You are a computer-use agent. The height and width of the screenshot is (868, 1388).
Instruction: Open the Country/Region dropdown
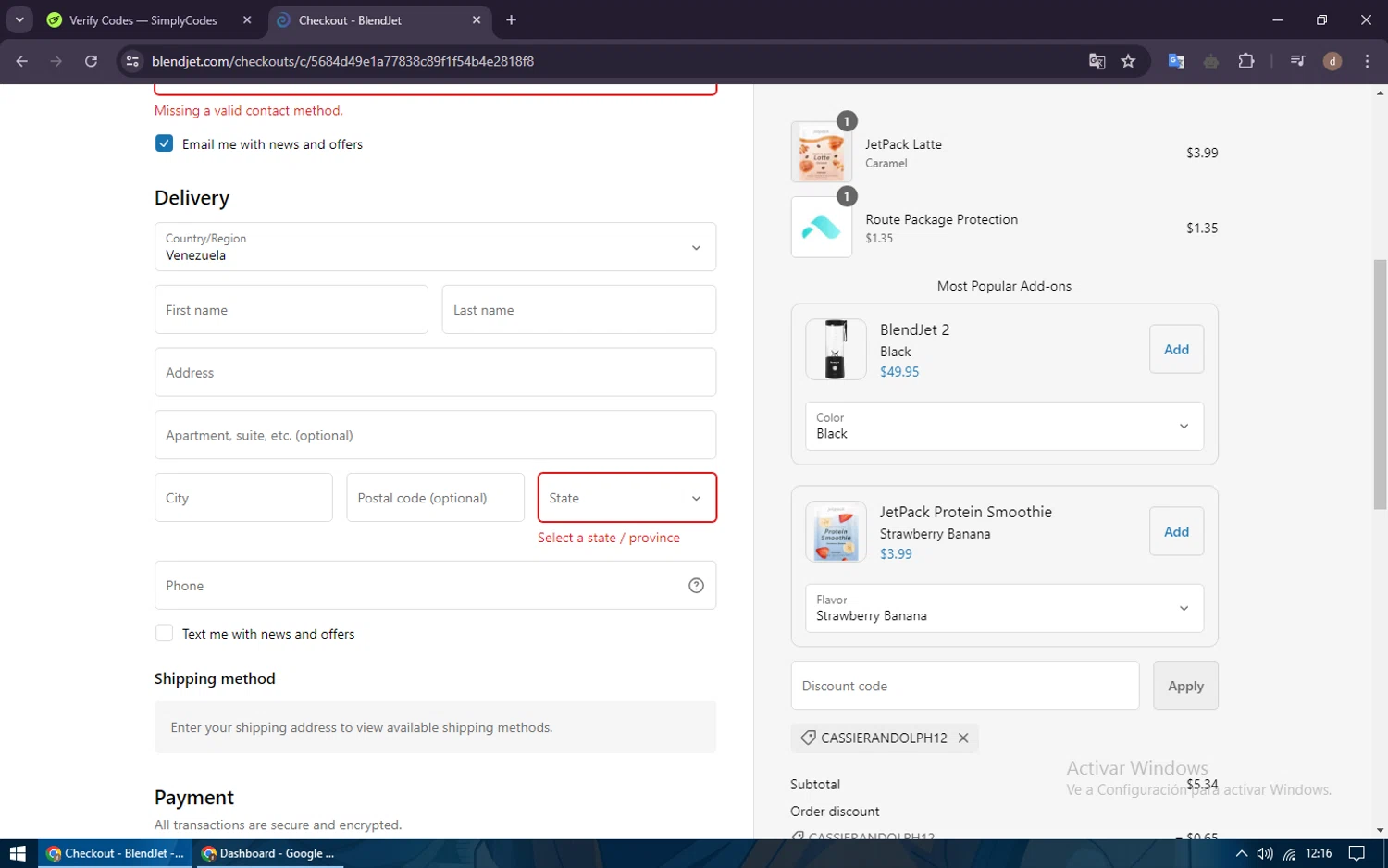(x=435, y=246)
